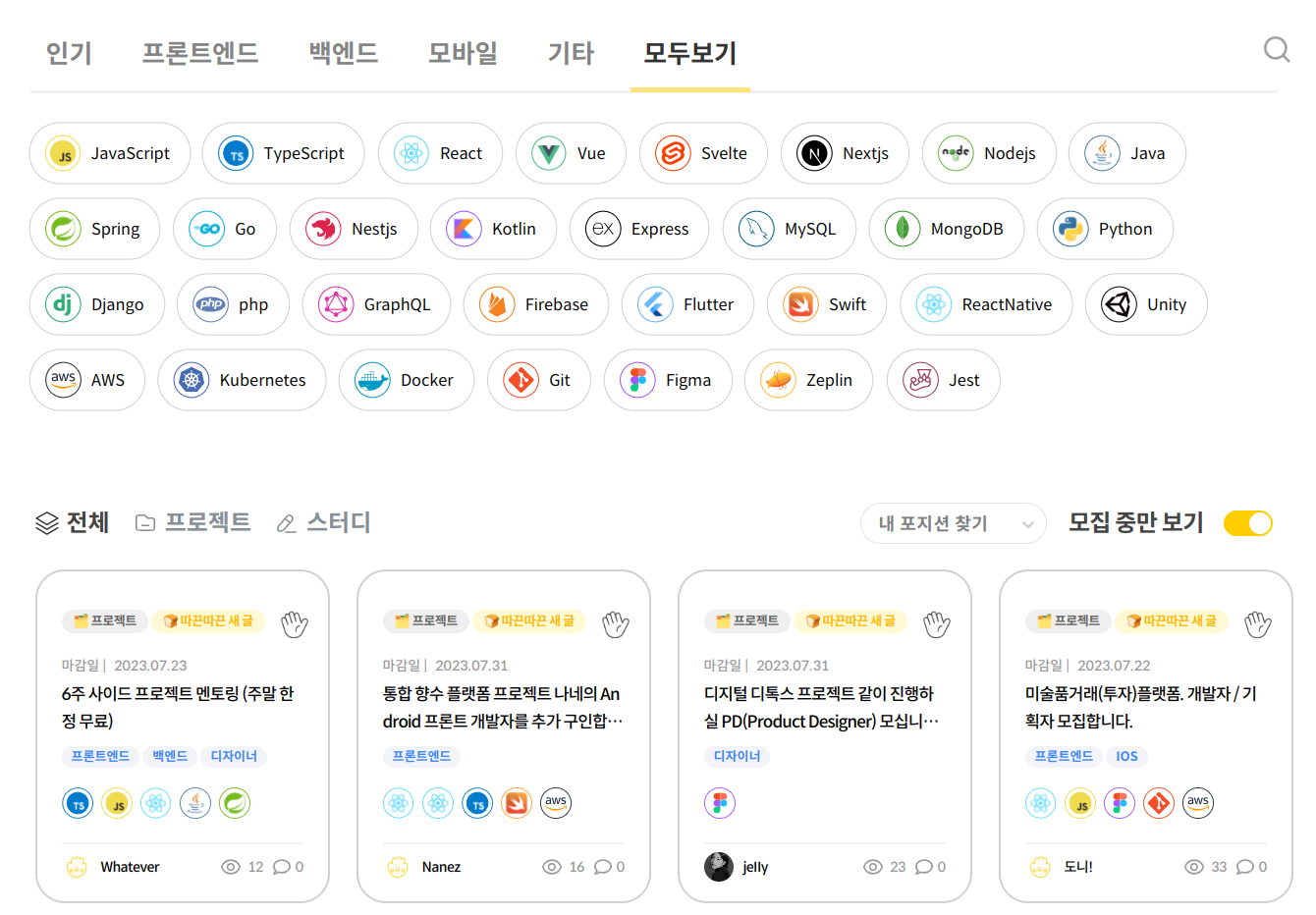The width and height of the screenshot is (1316, 915).
Task: Click author name 도니!
Action: [1078, 867]
